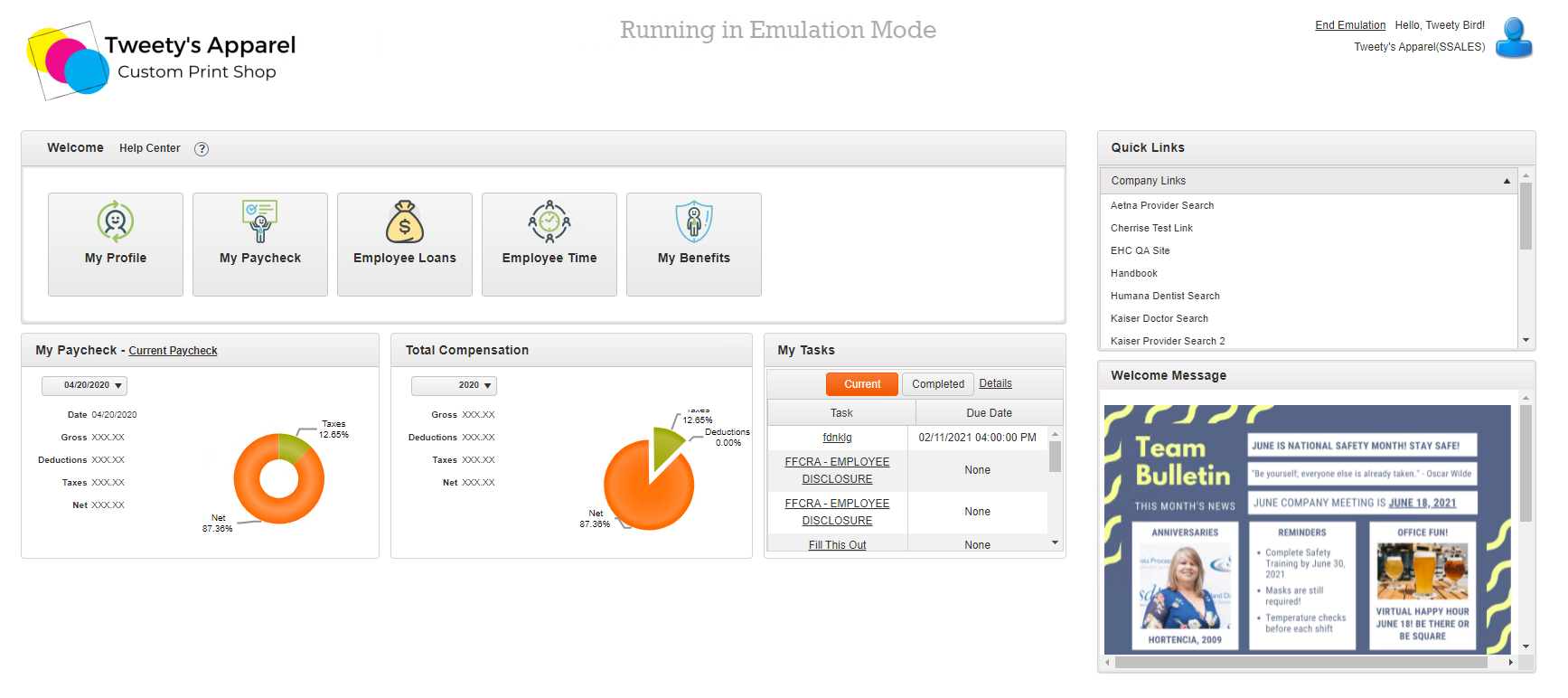Open the Kaiser Provider Search 2 link
Screen dimensions: 1568x698
1168,341
